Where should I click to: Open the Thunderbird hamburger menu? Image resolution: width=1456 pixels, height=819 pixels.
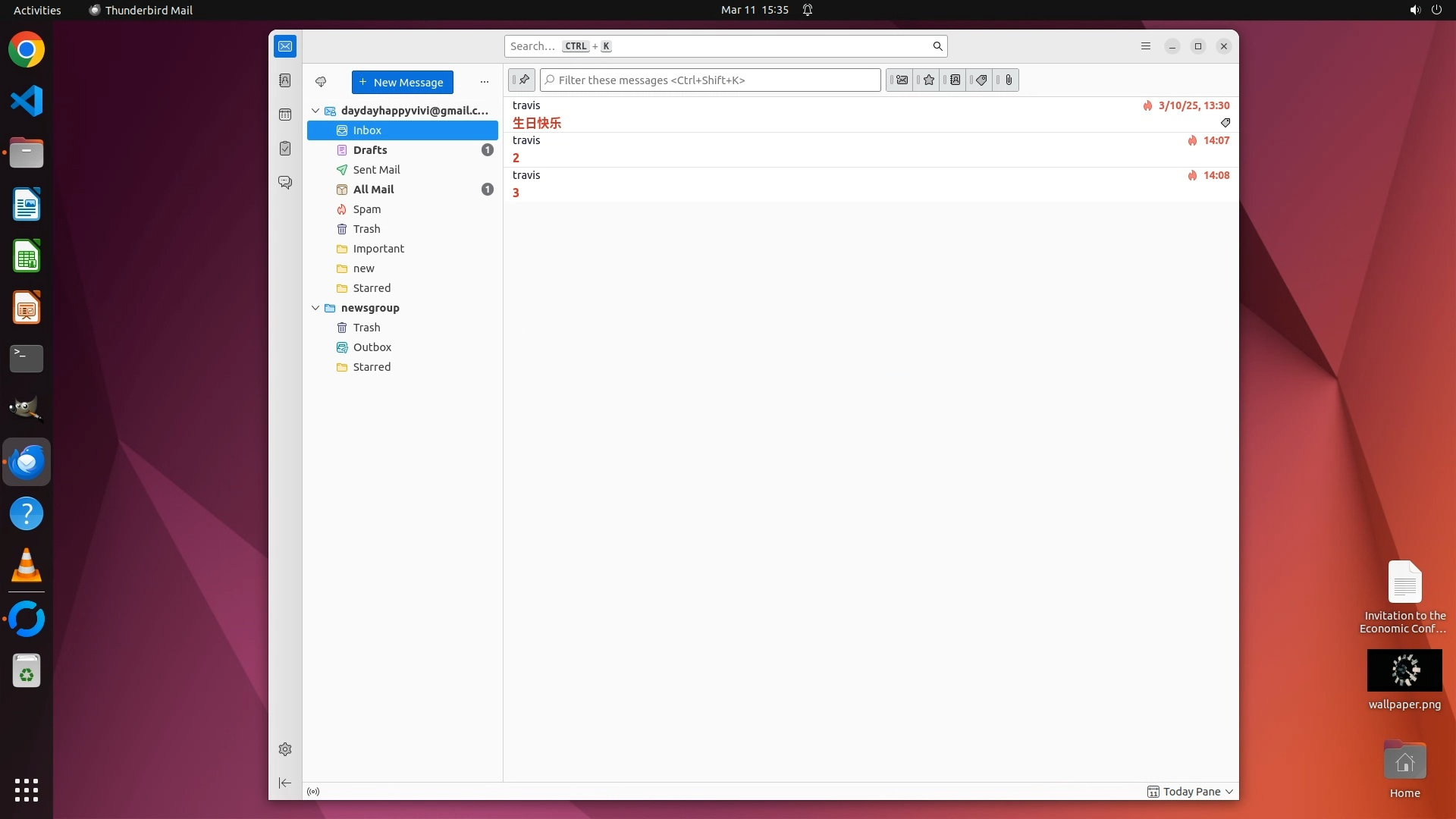coord(1146,46)
